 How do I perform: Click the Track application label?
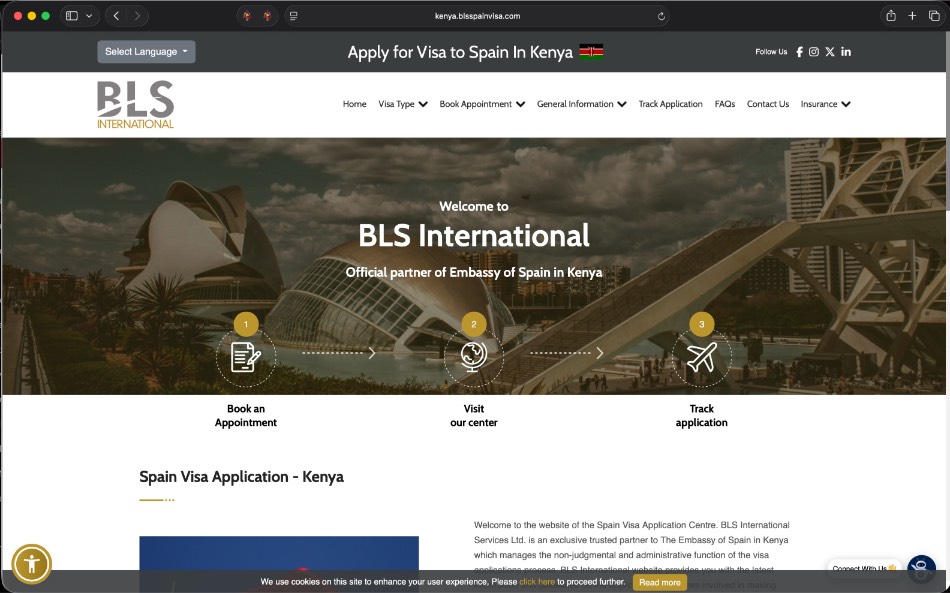702,416
